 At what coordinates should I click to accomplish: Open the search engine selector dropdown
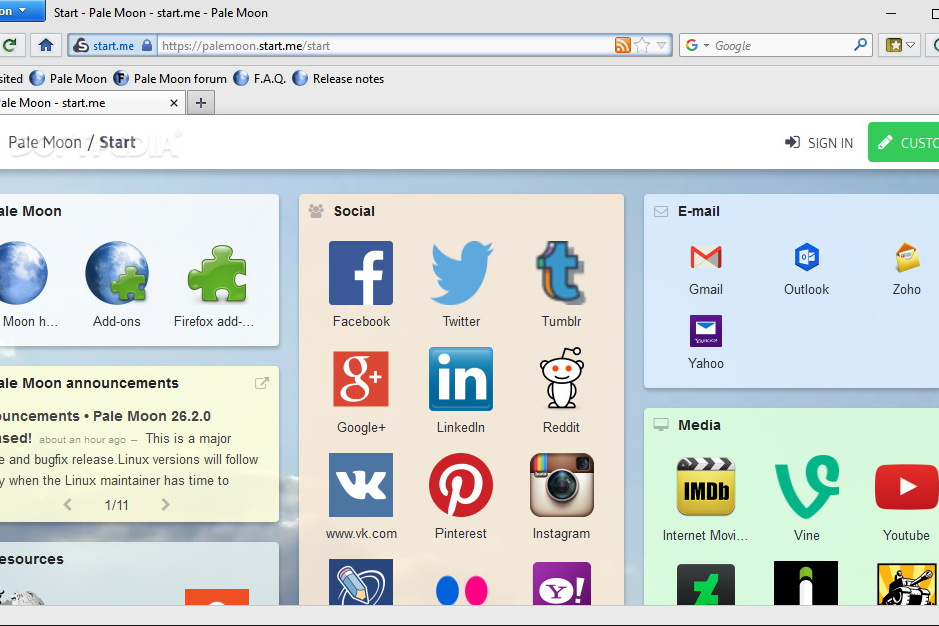click(698, 46)
